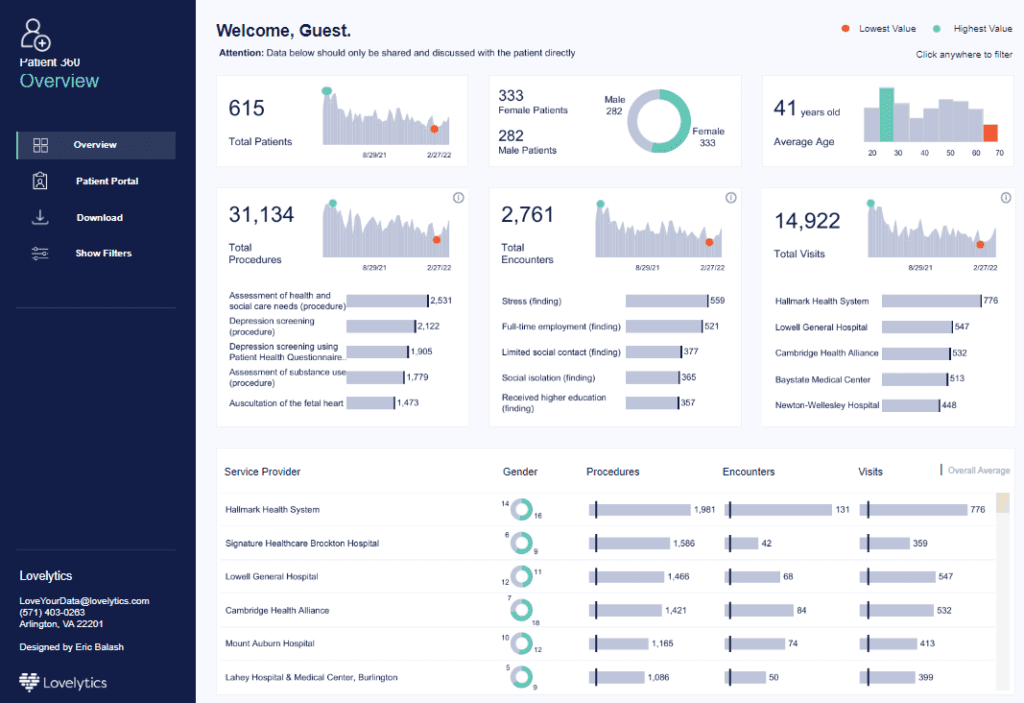Click the Patient Portal badge icon
Image resolution: width=1024 pixels, height=703 pixels.
40,181
